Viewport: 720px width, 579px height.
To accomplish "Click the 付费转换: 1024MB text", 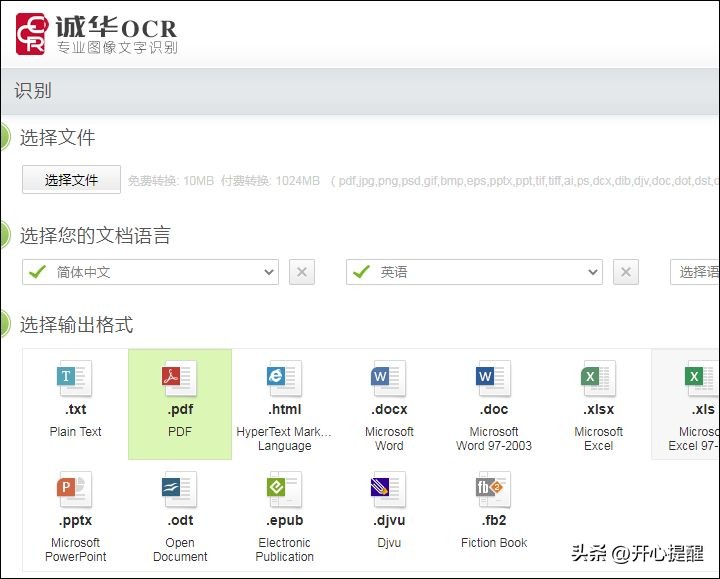I will pos(270,180).
